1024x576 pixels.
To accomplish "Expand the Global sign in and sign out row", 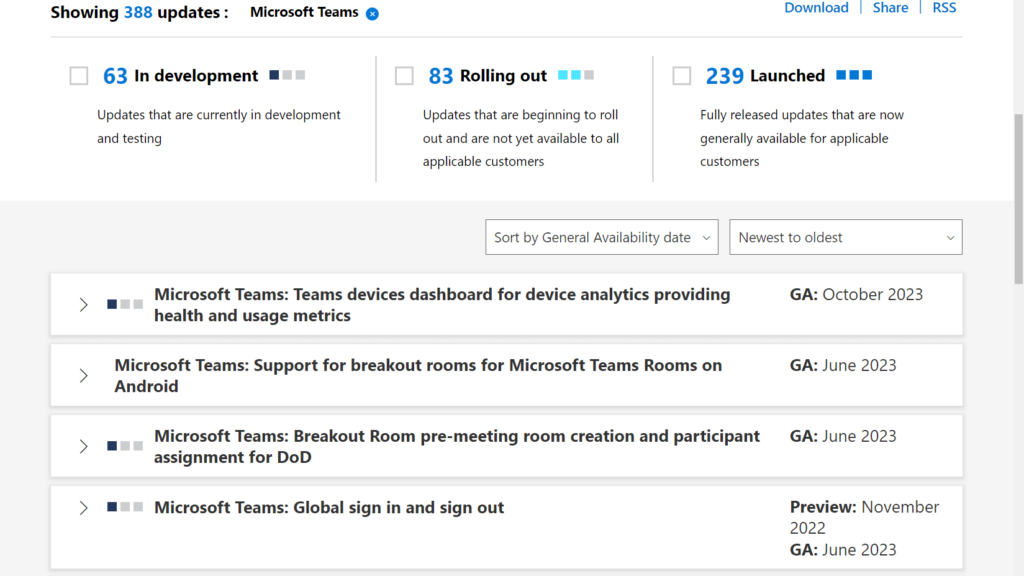I will click(x=84, y=507).
